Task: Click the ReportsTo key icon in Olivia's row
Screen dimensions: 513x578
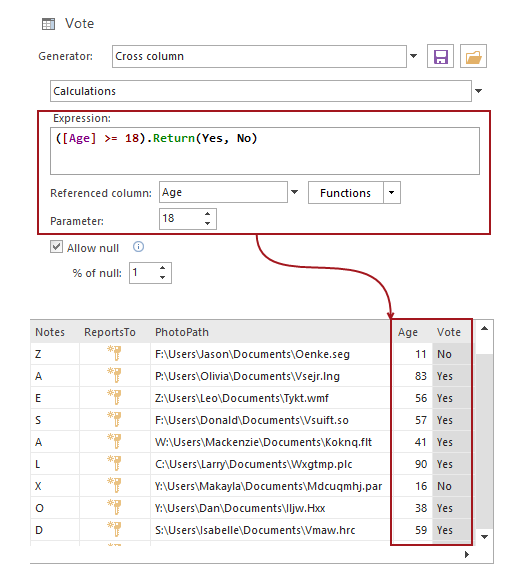Action: [114, 375]
